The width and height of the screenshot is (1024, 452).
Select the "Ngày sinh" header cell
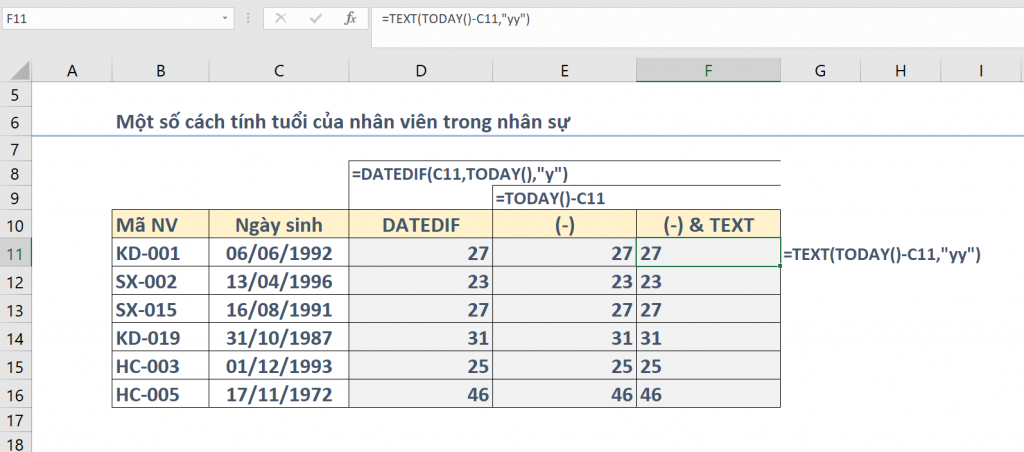pos(279,223)
